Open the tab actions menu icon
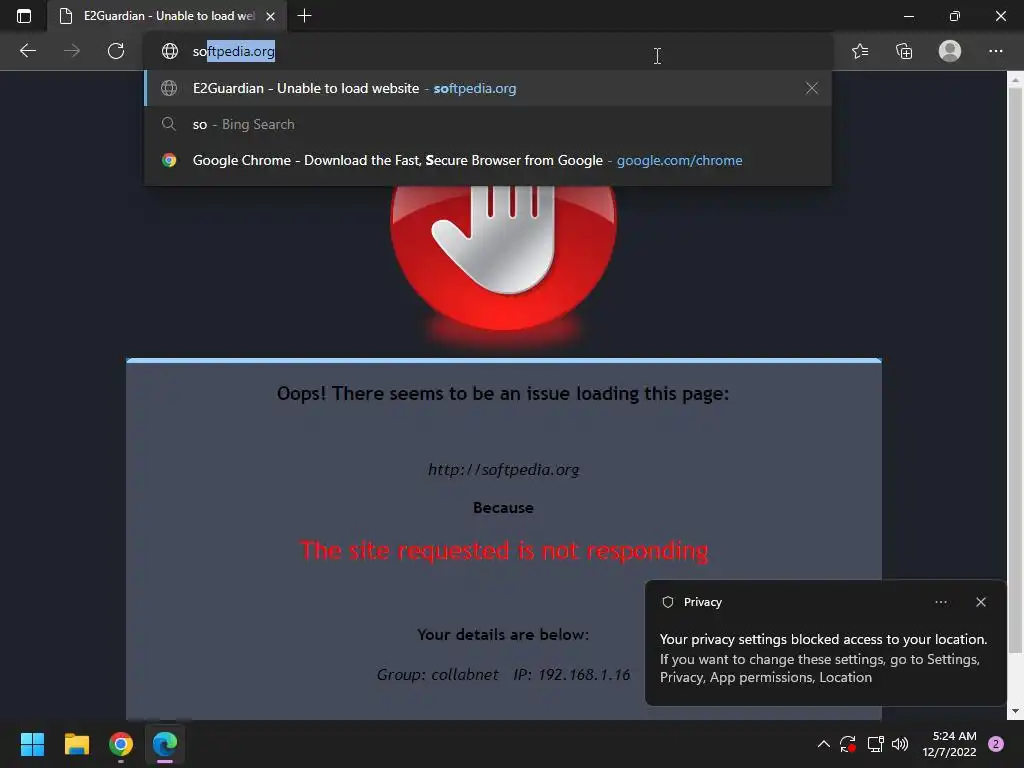1024x768 pixels. (24, 16)
